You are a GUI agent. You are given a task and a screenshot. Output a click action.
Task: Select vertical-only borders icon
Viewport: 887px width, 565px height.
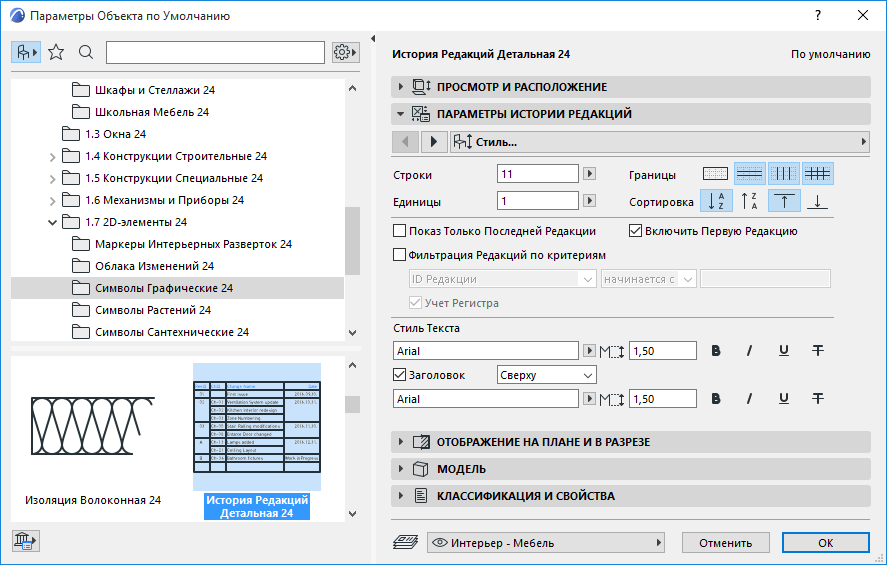[783, 174]
